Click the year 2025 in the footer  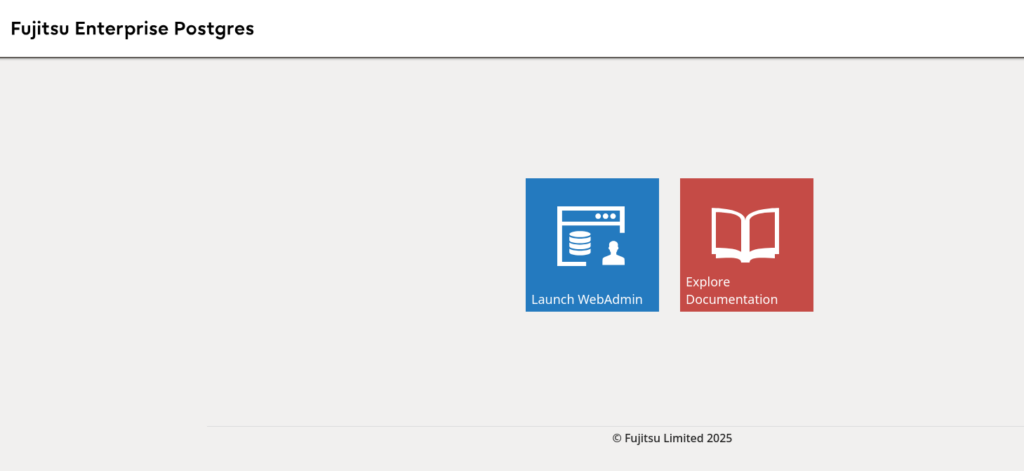[732, 438]
